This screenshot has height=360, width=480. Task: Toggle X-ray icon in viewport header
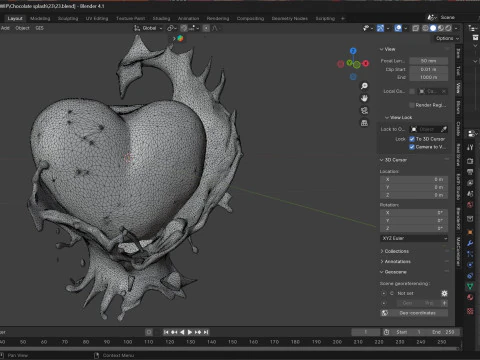(415, 28)
